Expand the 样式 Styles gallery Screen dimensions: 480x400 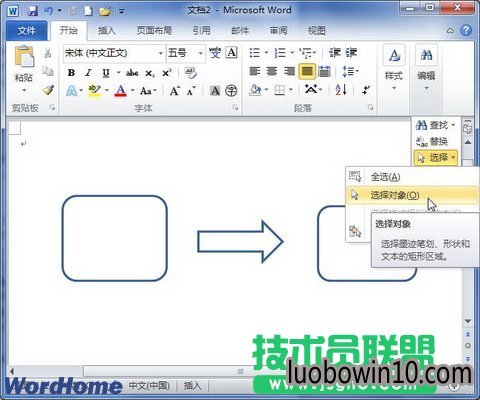pyautogui.click(x=394, y=69)
